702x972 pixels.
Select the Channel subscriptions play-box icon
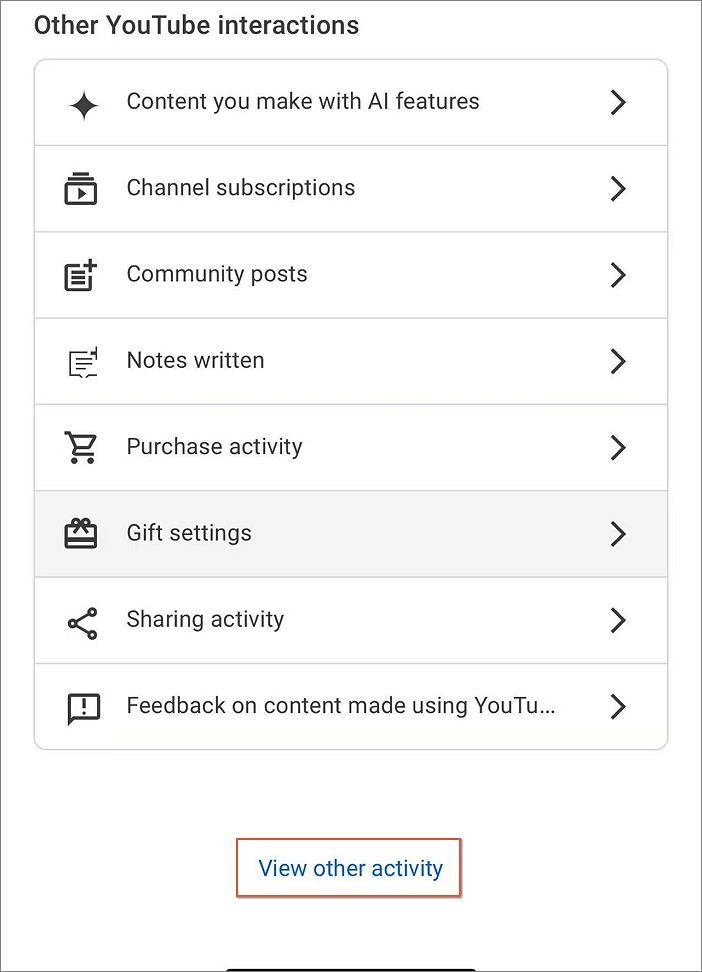[81, 188]
